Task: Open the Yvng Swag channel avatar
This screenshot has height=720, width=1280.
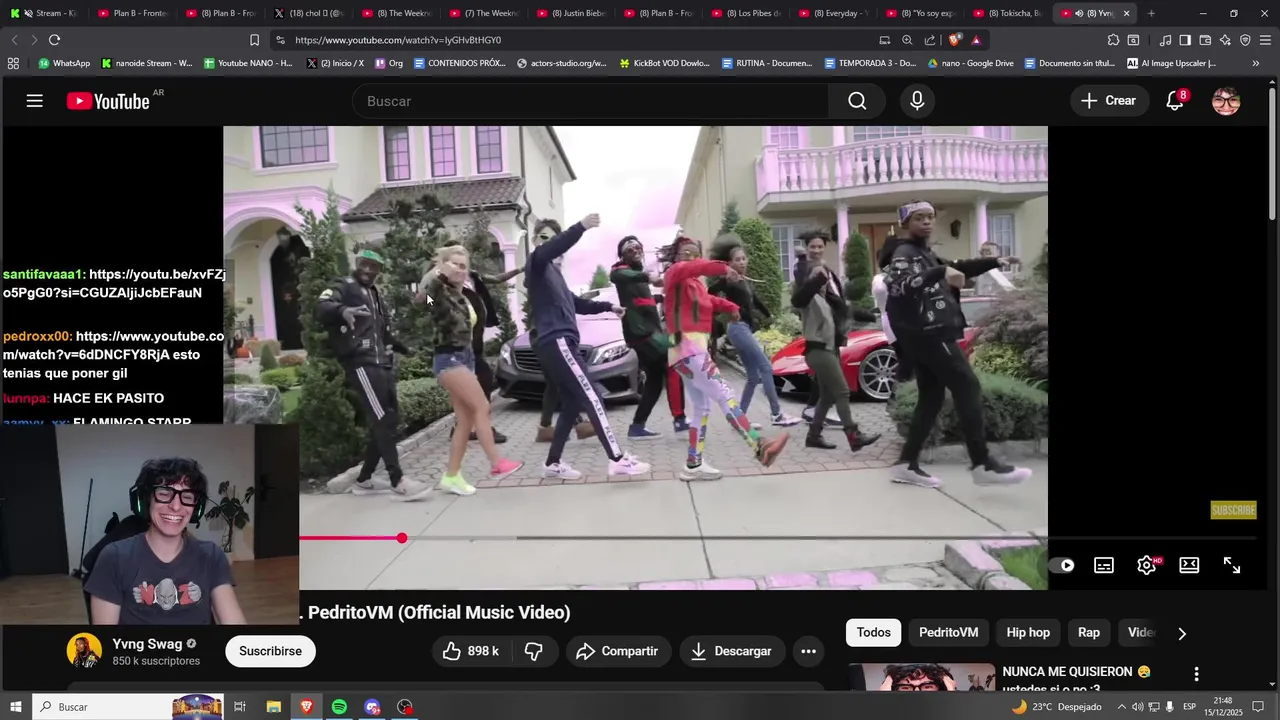Action: [x=84, y=651]
